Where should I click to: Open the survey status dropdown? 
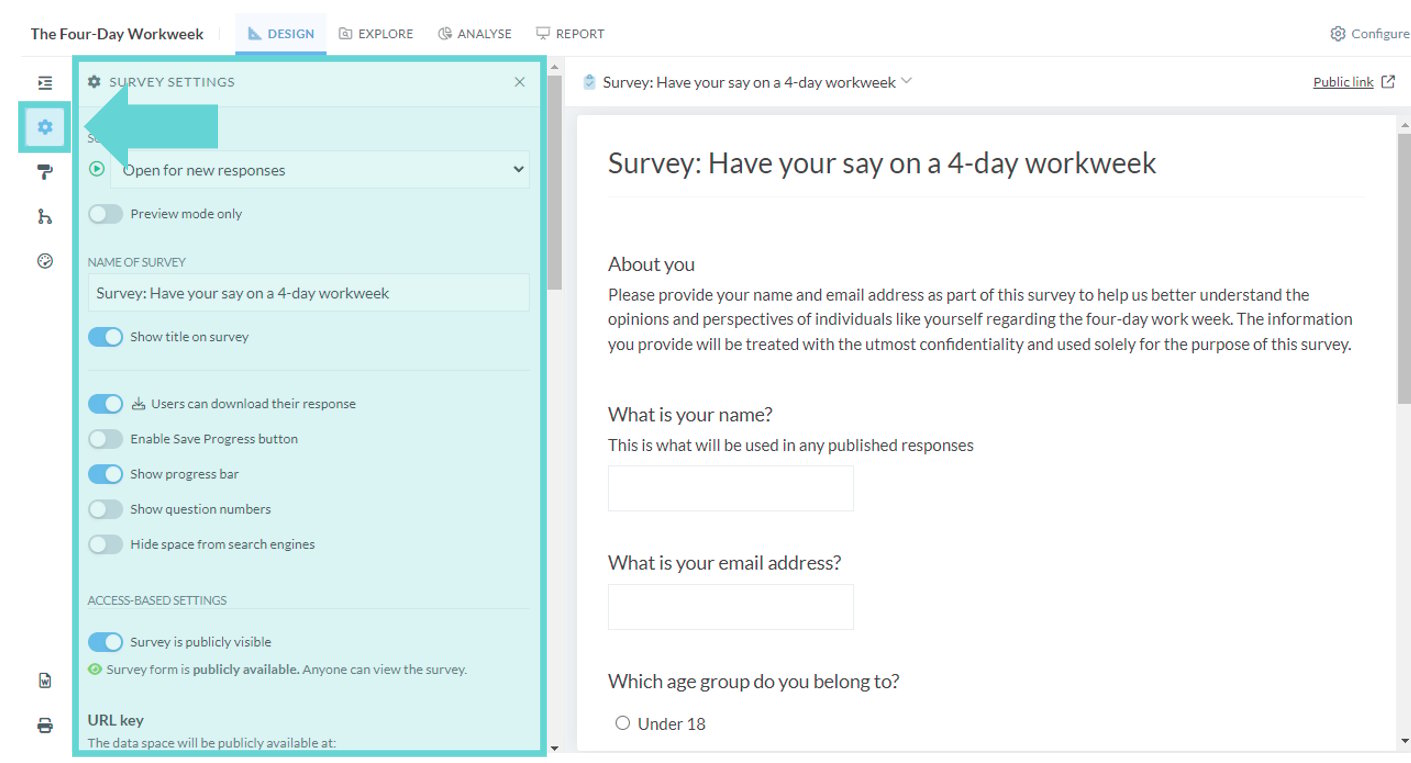point(320,170)
